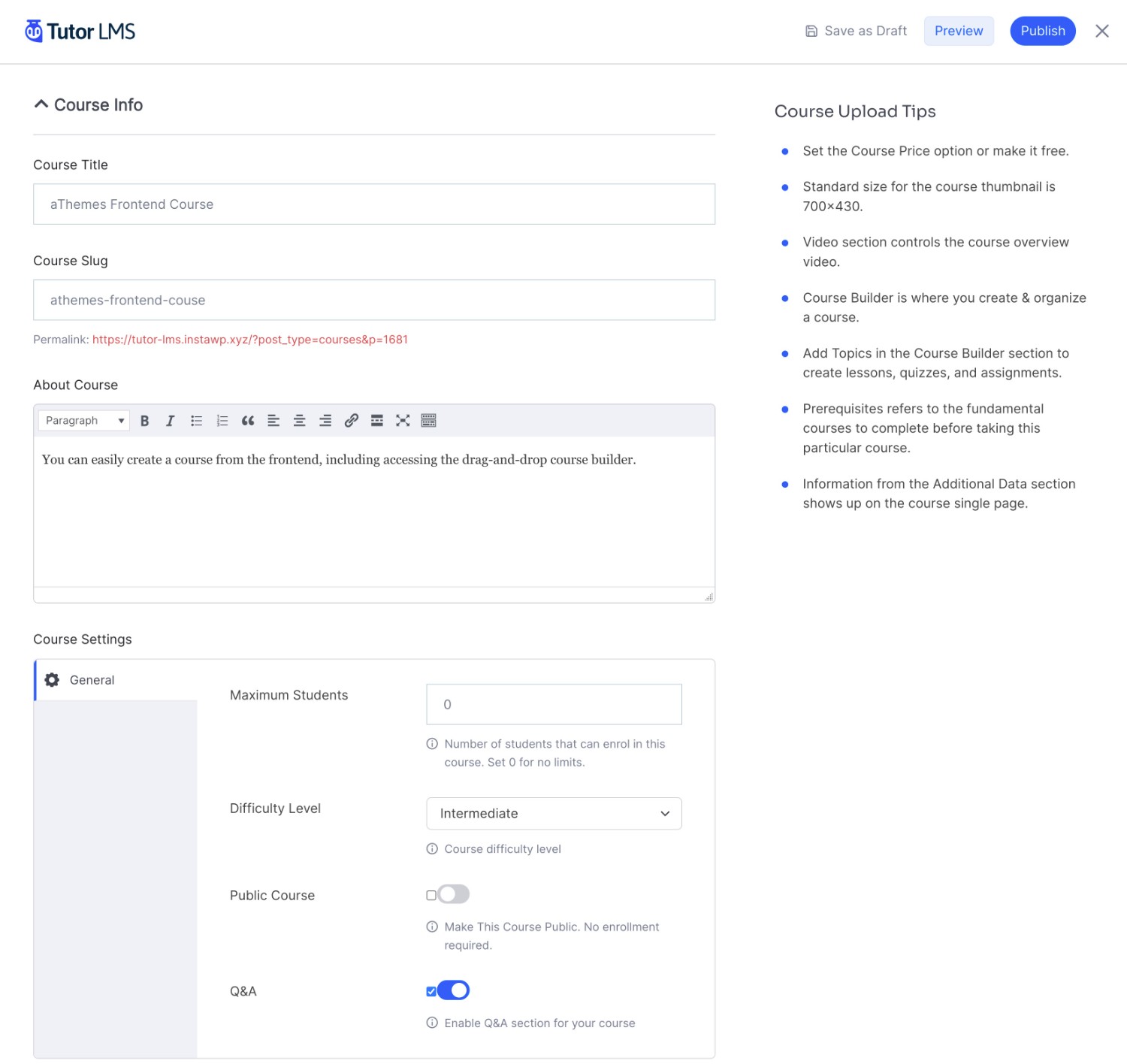The image size is (1127, 1064).
Task: Click the Course Settings label
Action: pos(83,639)
